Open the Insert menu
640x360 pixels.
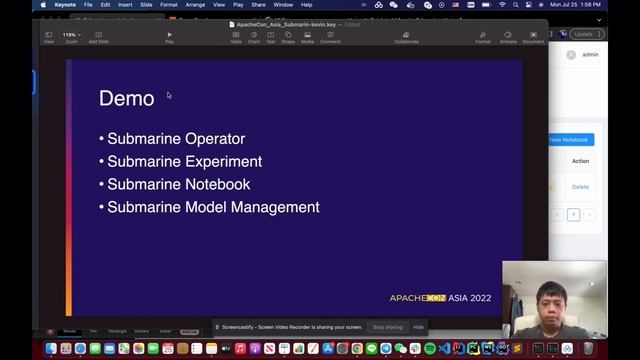click(125, 5)
